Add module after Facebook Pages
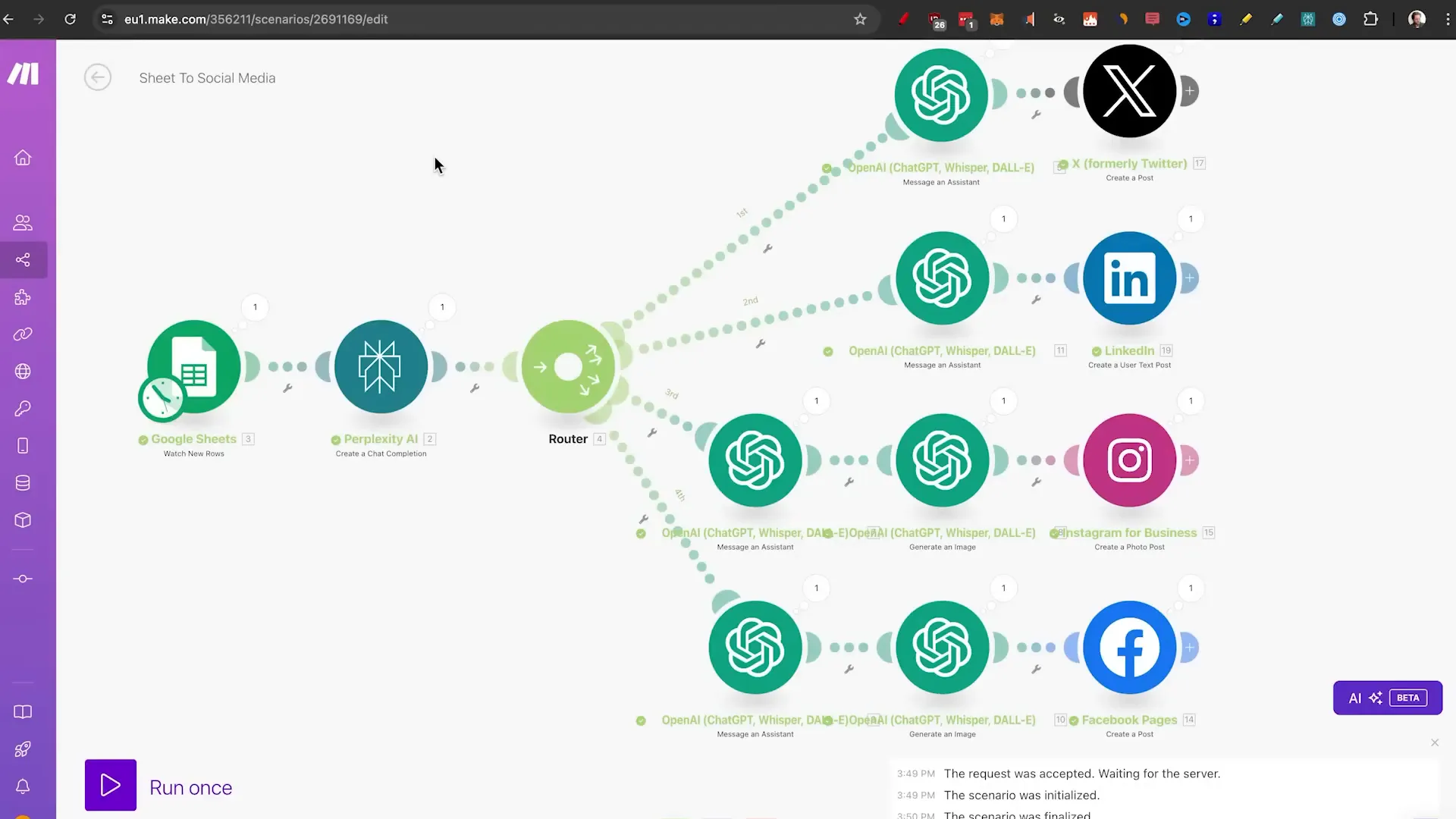 1190,648
